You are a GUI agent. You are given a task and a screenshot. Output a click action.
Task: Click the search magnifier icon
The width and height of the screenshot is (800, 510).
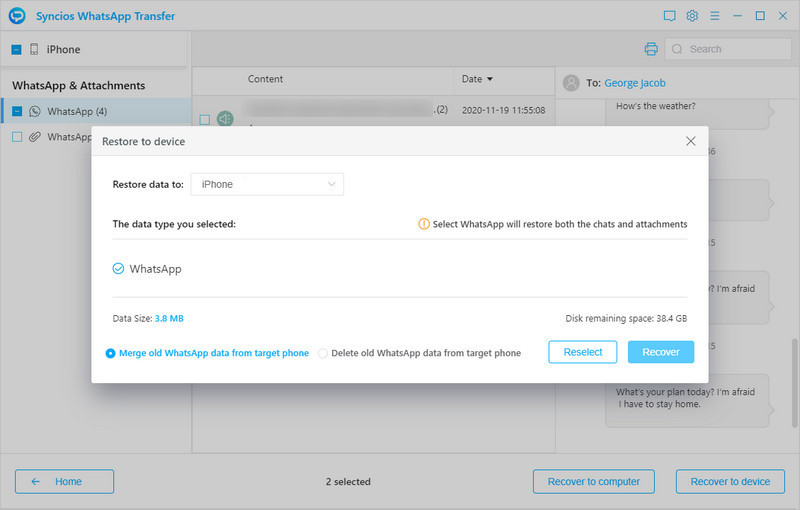click(677, 49)
